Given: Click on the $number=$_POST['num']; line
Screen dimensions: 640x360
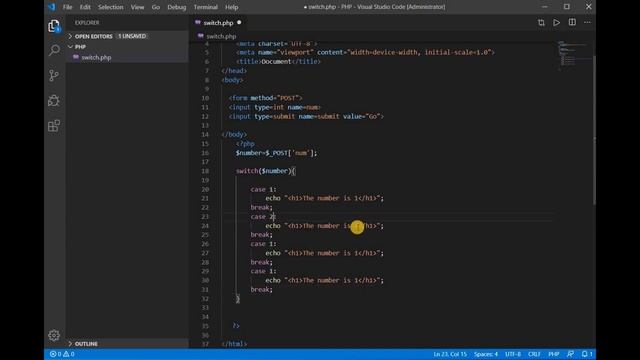Looking at the screenshot, I should coord(276,153).
